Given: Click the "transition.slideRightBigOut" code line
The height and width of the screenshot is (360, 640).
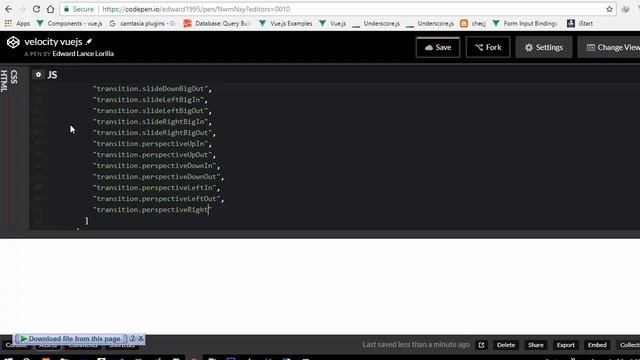Looking at the screenshot, I should point(154,133).
